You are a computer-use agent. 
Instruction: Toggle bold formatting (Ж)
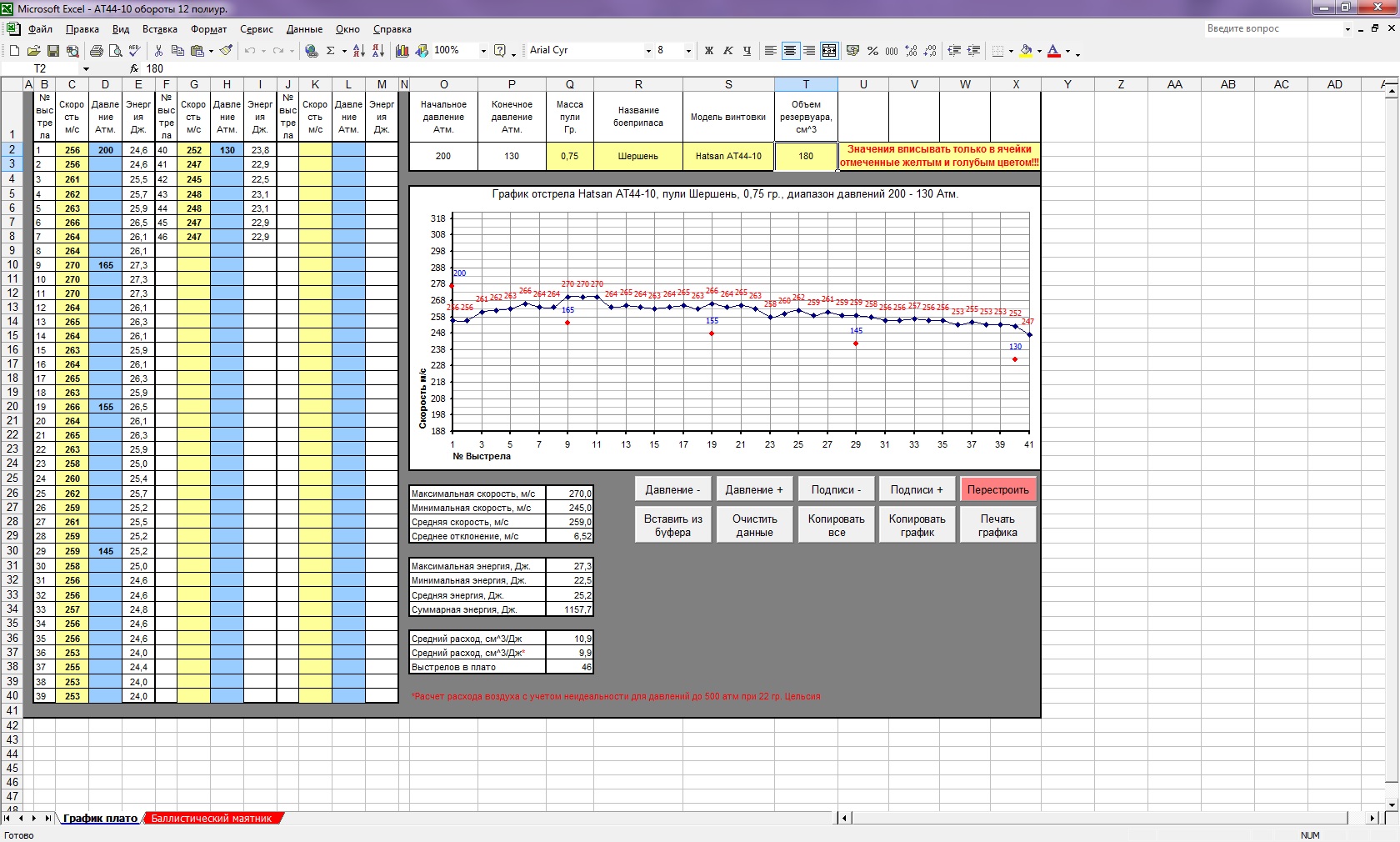pyautogui.click(x=709, y=51)
